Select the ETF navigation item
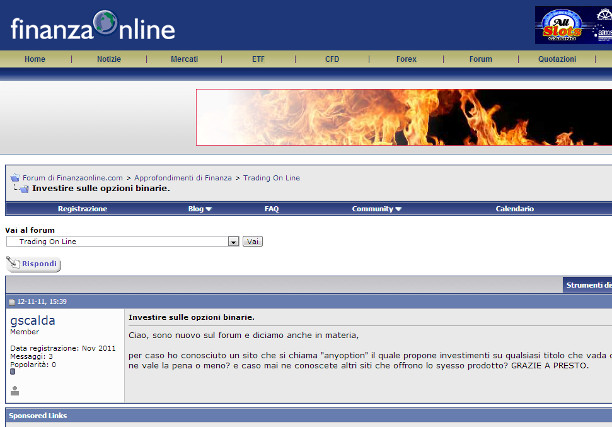 pos(258,59)
